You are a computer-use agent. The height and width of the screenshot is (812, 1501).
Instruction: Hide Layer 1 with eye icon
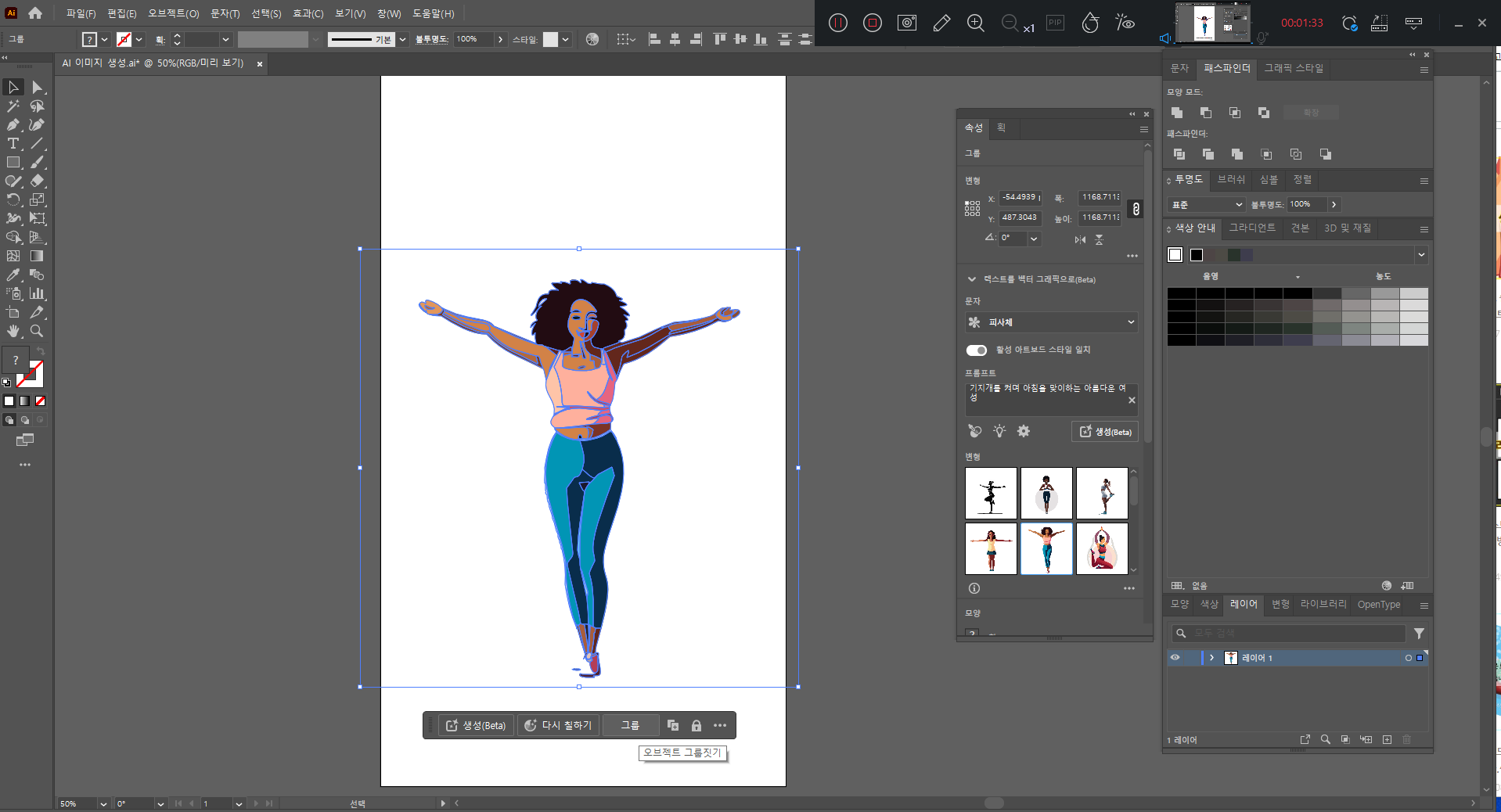tap(1175, 658)
